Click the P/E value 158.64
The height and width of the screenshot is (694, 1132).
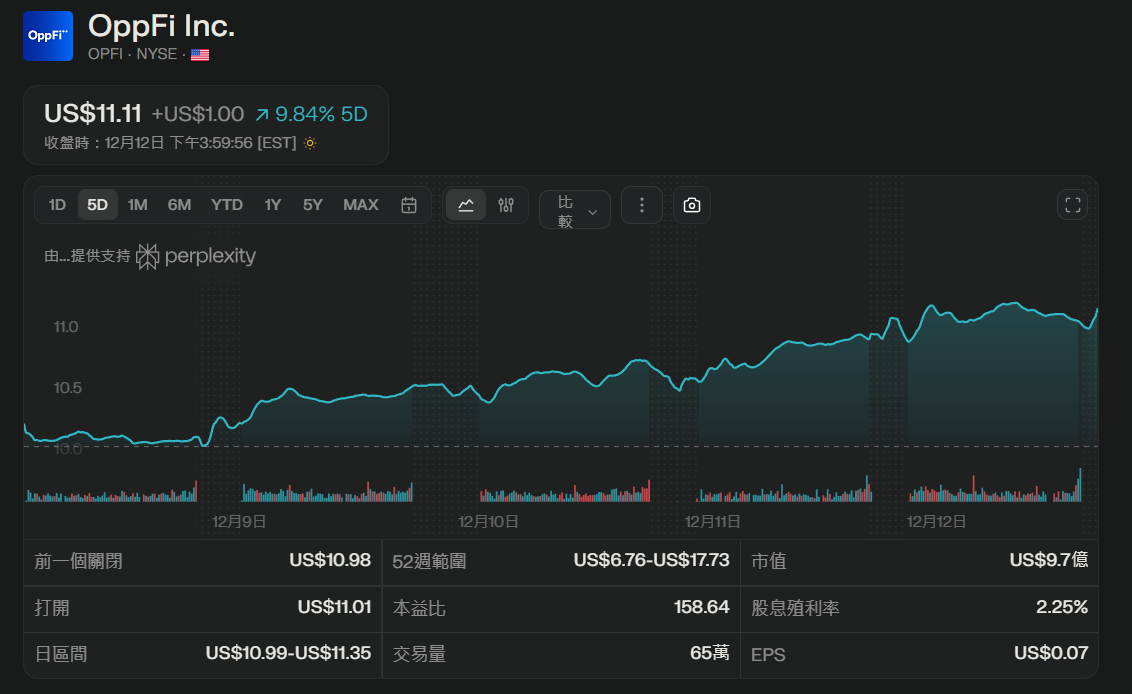point(702,607)
